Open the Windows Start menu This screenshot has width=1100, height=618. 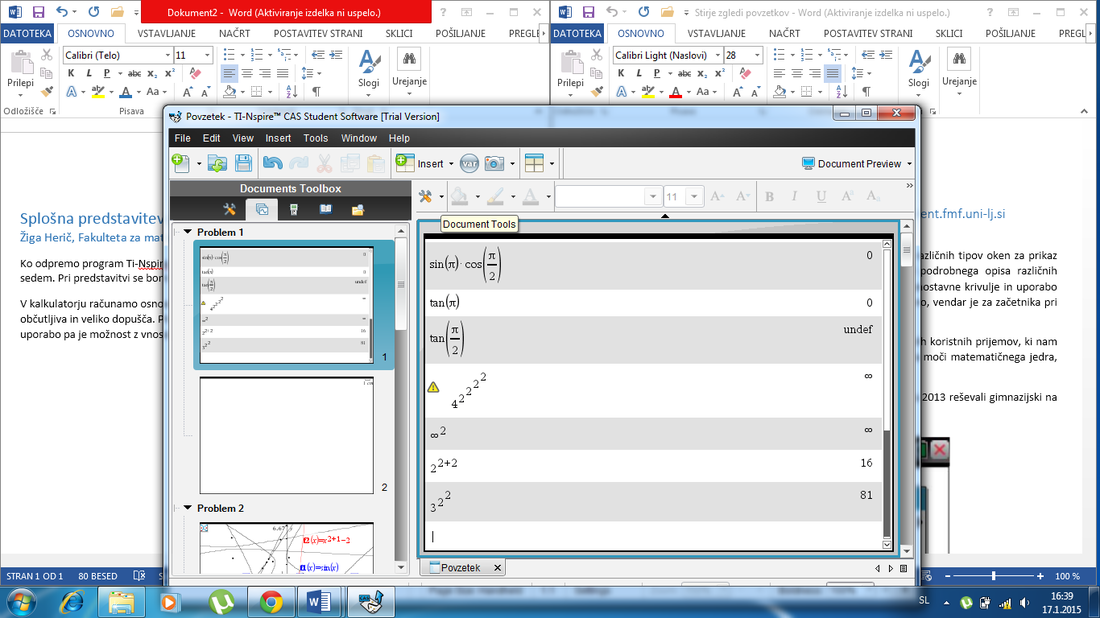[x=20, y=602]
